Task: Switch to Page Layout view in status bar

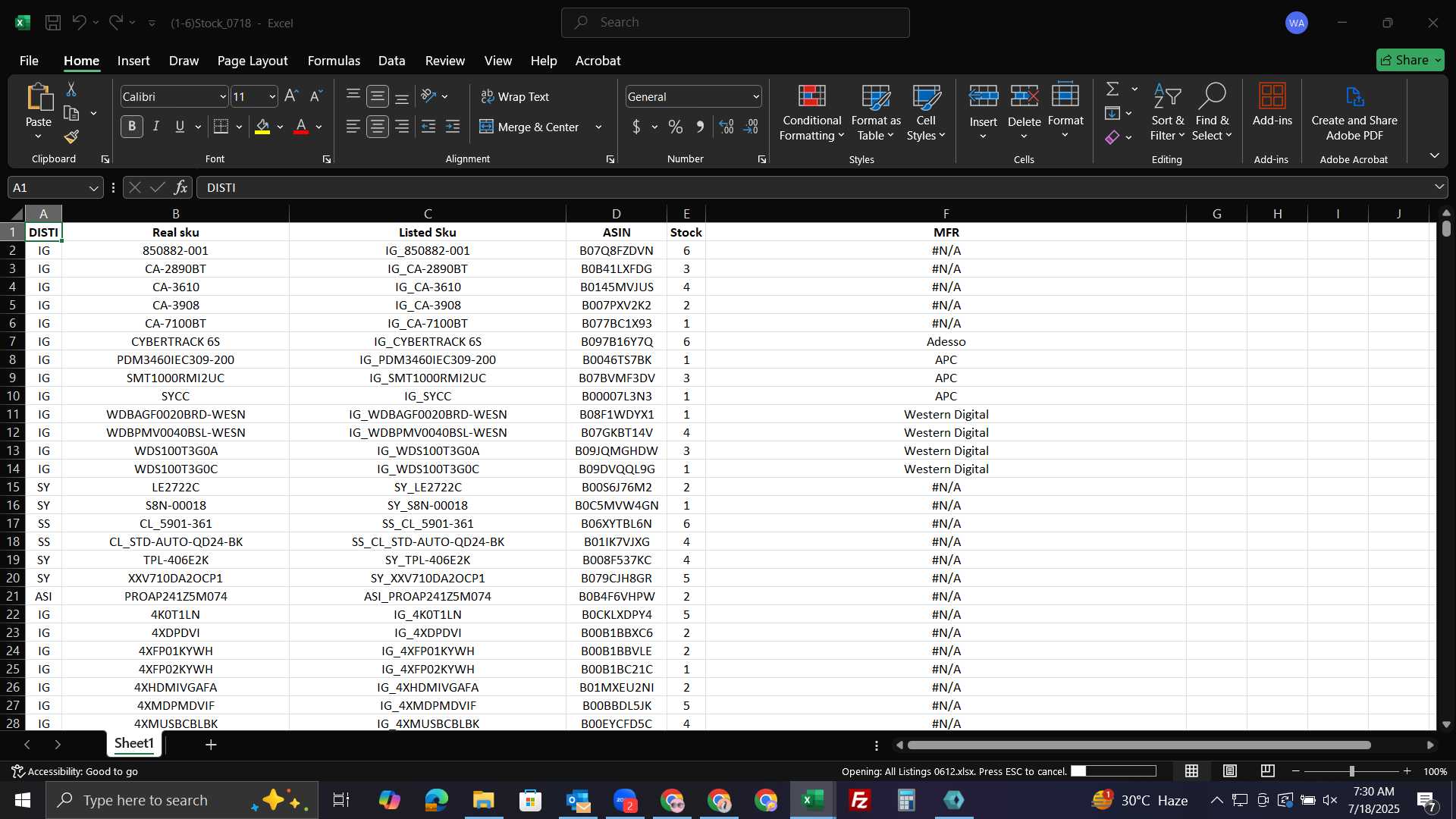Action: tap(1230, 771)
